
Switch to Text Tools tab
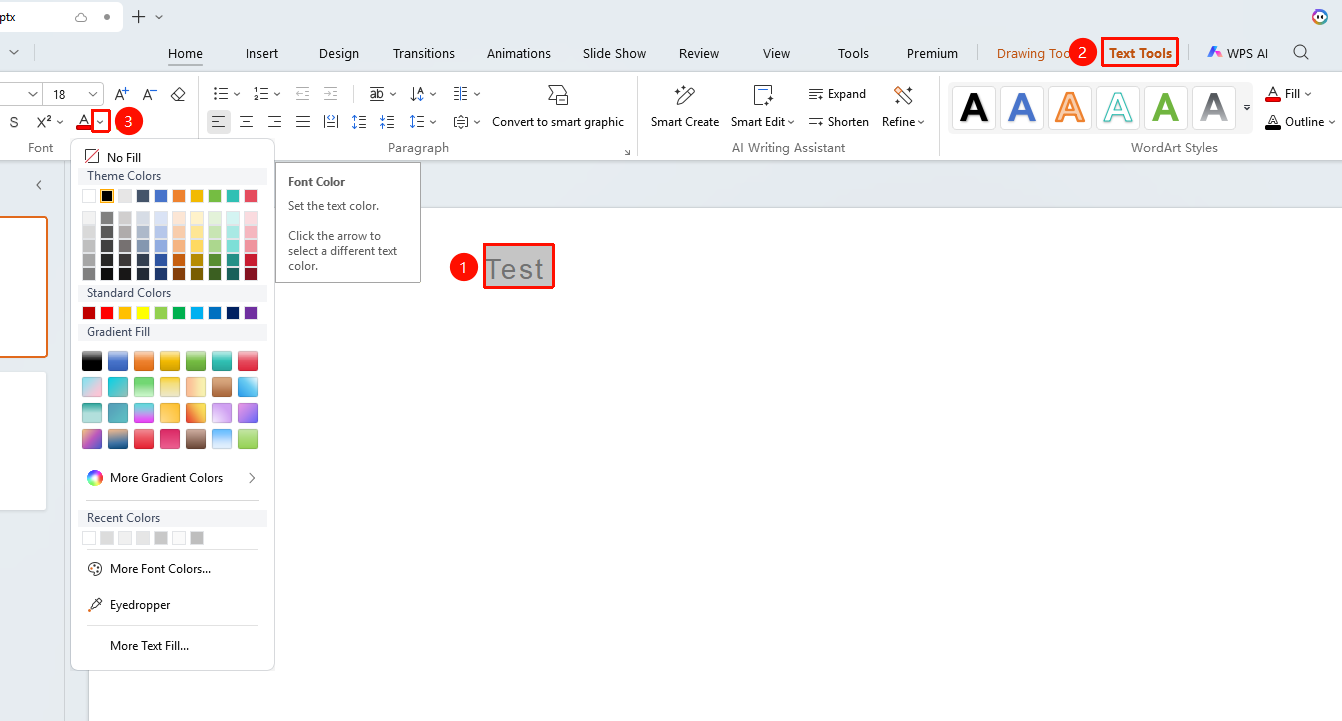(1140, 53)
